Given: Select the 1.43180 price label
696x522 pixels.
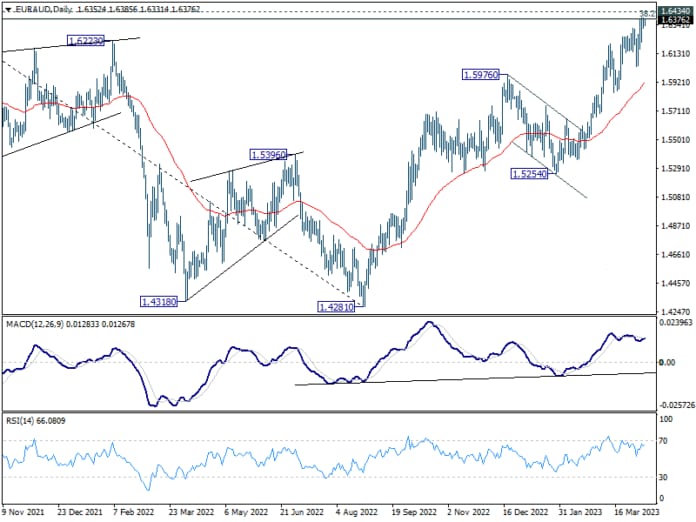Looking at the screenshot, I should pos(159,302).
